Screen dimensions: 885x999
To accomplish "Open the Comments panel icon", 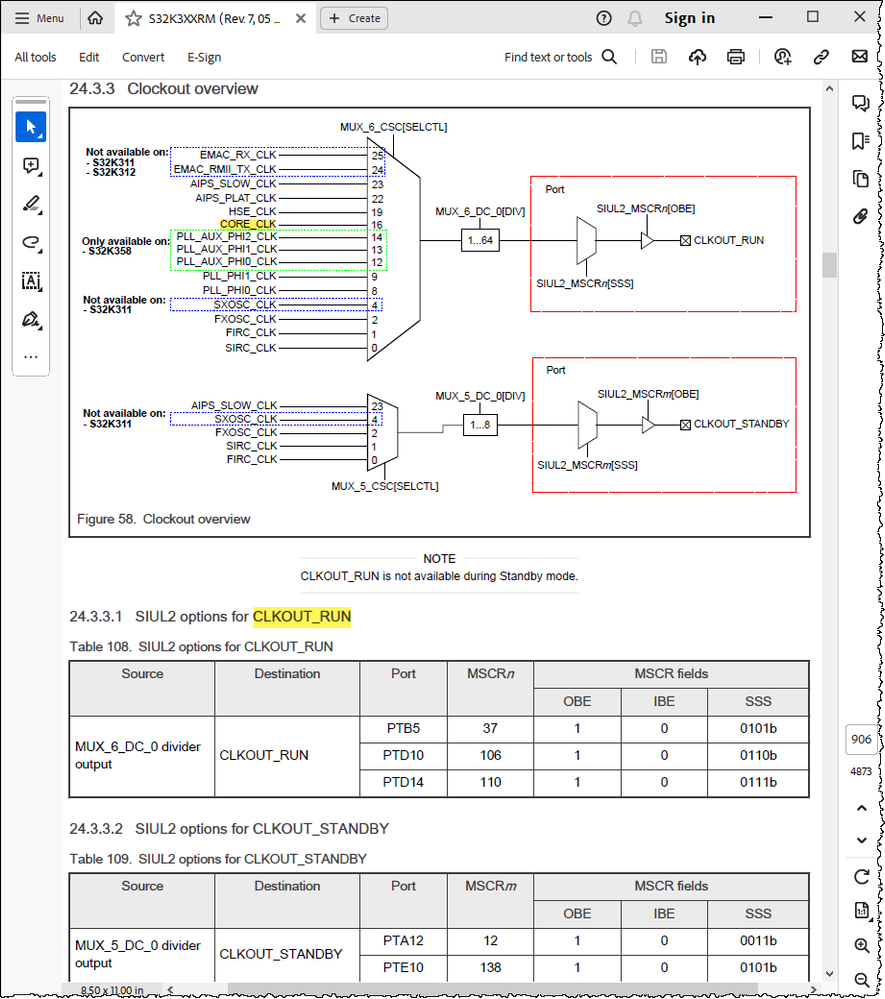I will point(861,103).
